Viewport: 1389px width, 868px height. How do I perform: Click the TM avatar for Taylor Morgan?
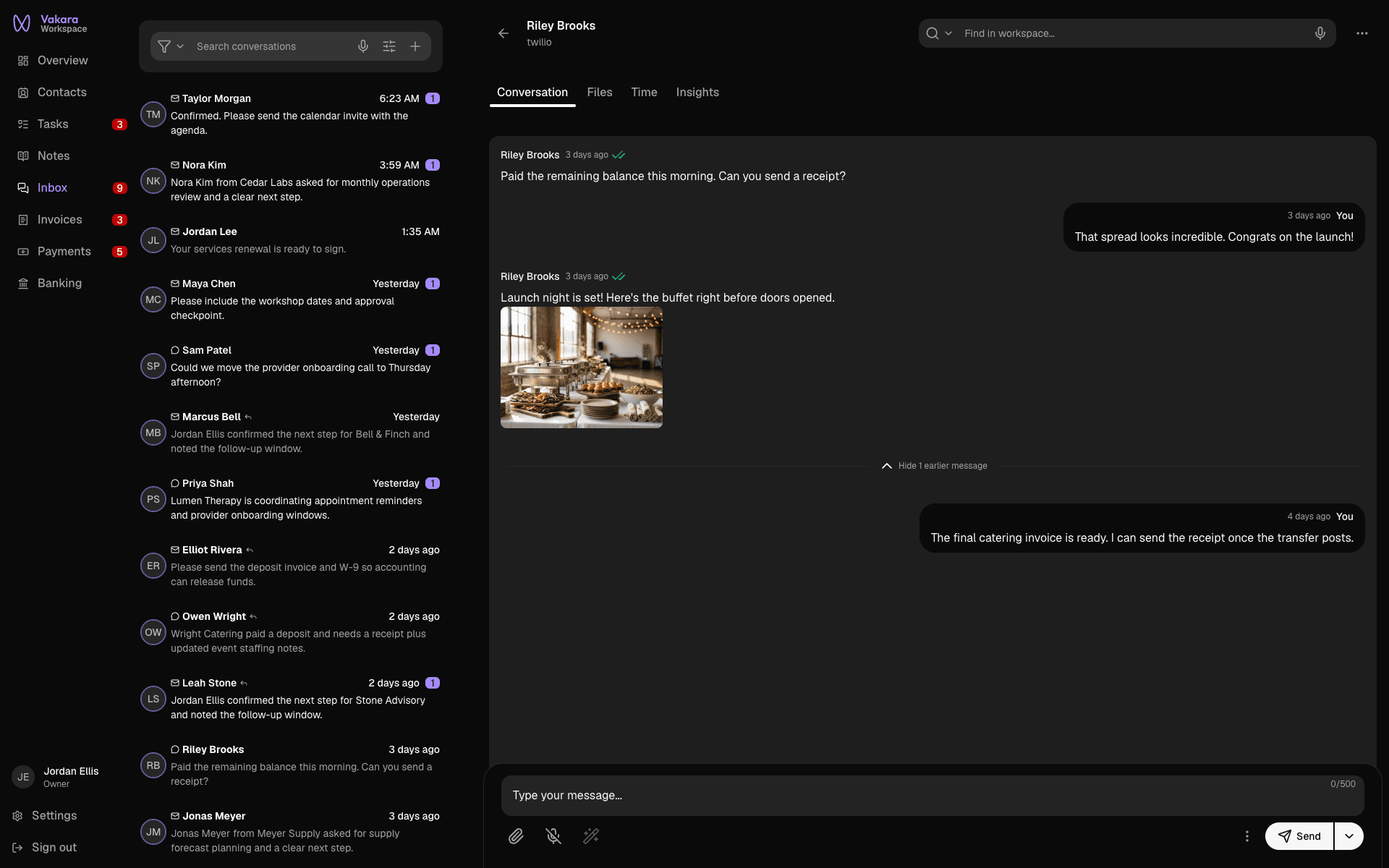pos(153,114)
